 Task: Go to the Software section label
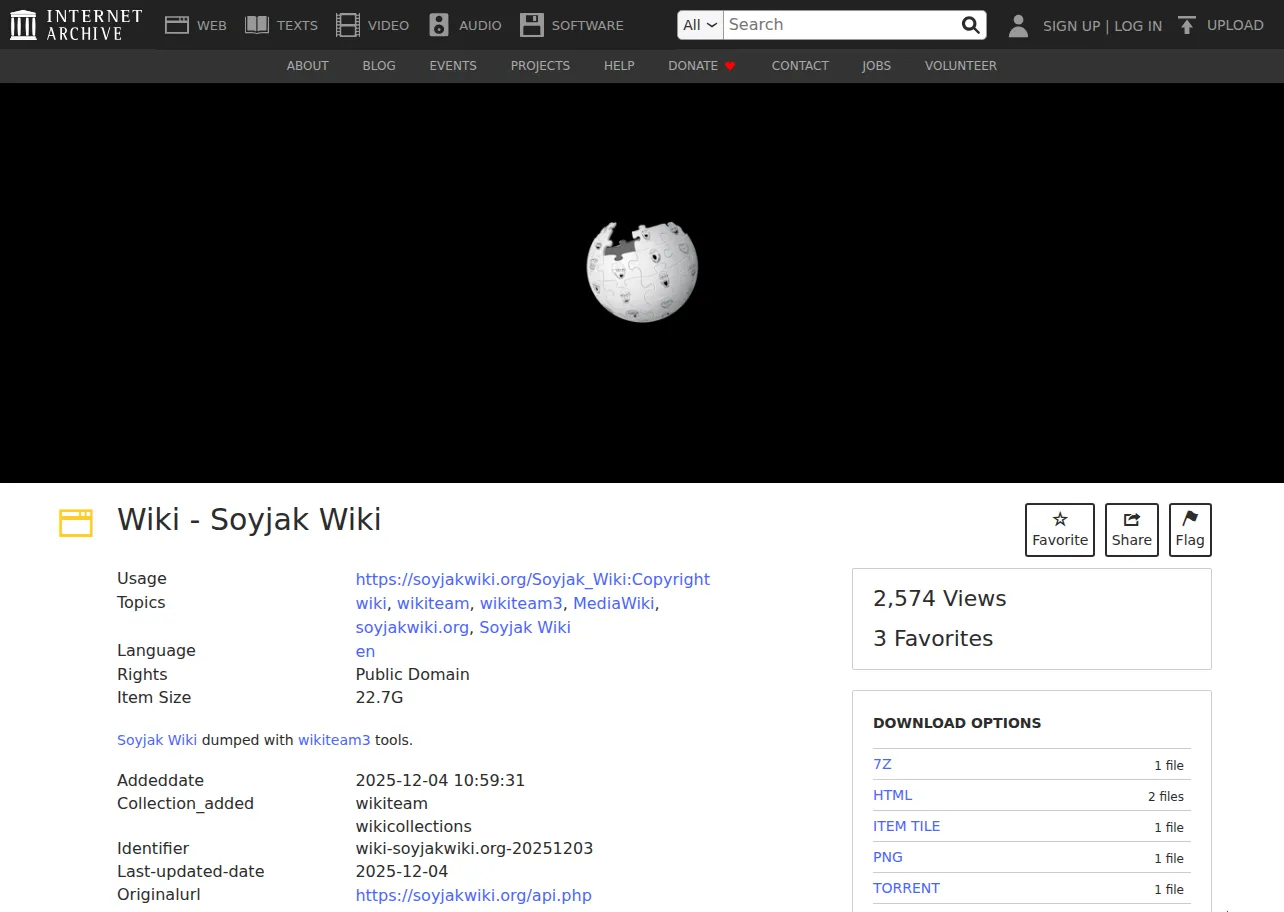(588, 25)
